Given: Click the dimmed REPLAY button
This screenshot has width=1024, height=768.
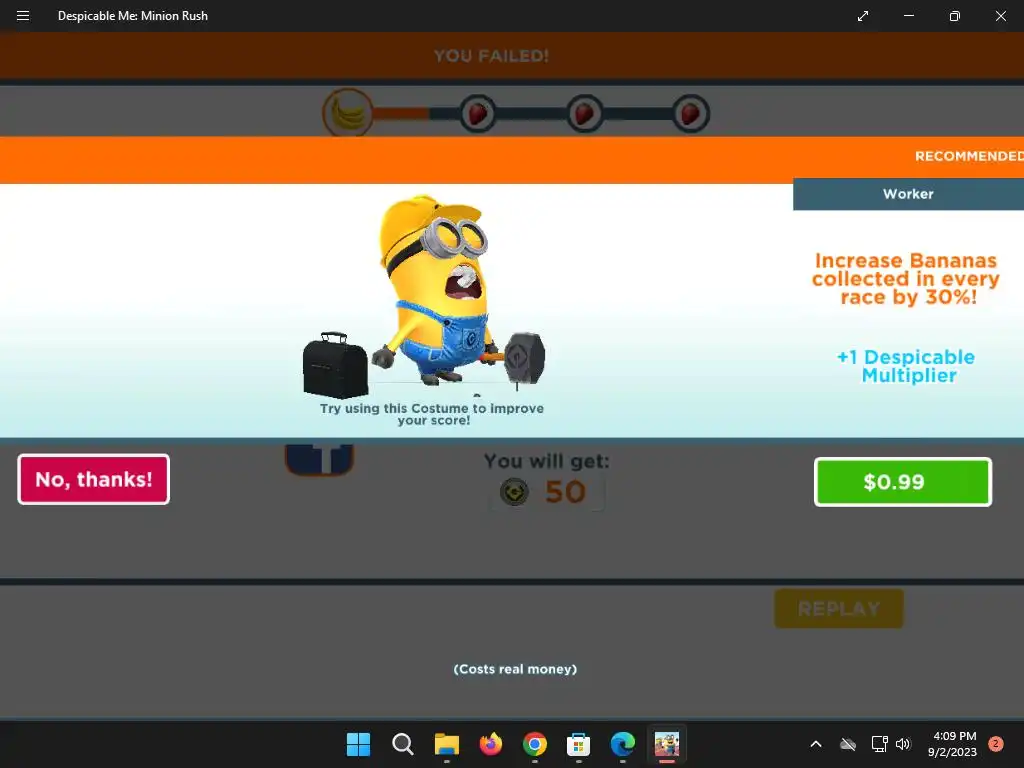Looking at the screenshot, I should (839, 609).
